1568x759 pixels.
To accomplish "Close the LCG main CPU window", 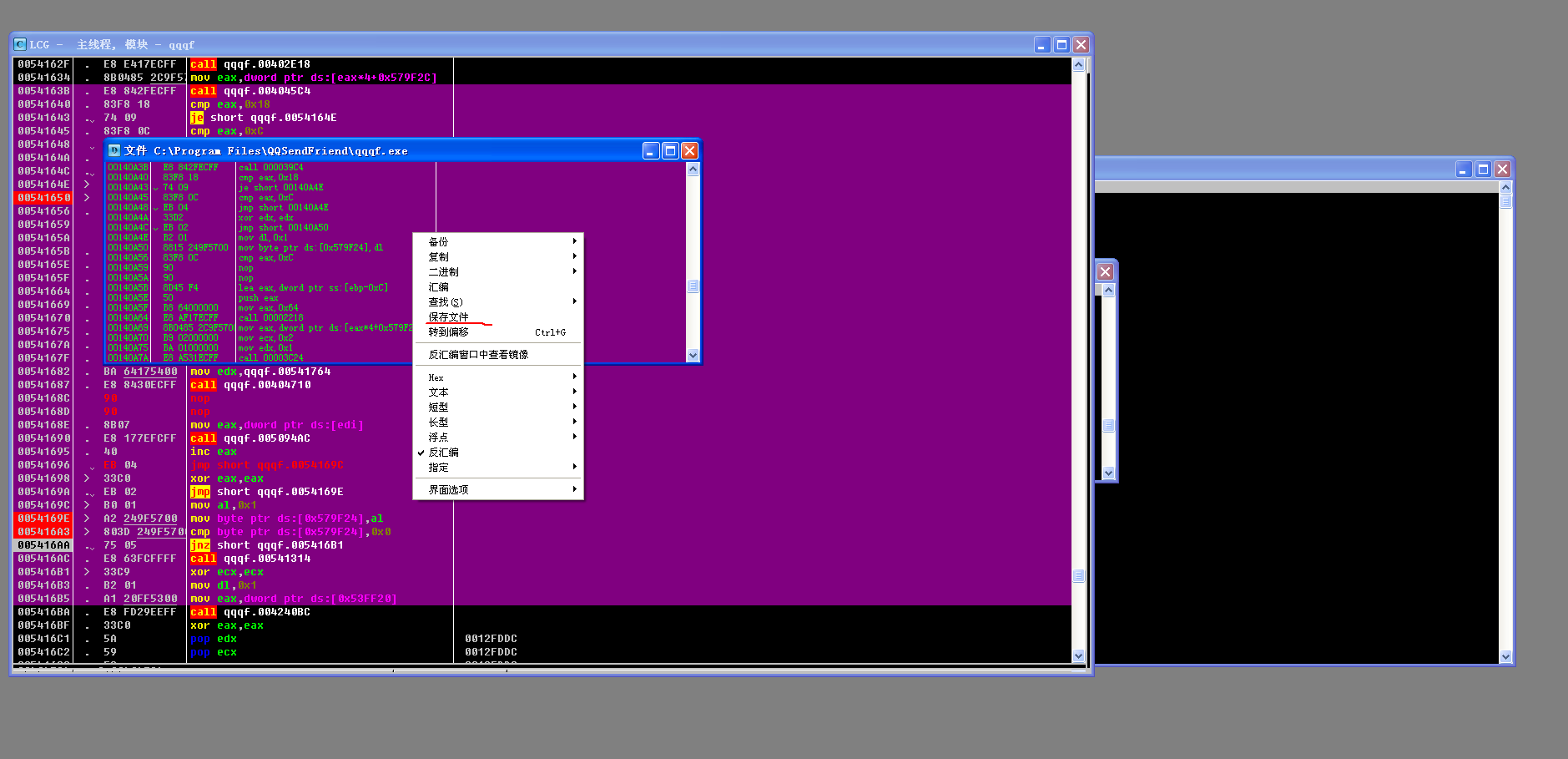I will click(1081, 45).
